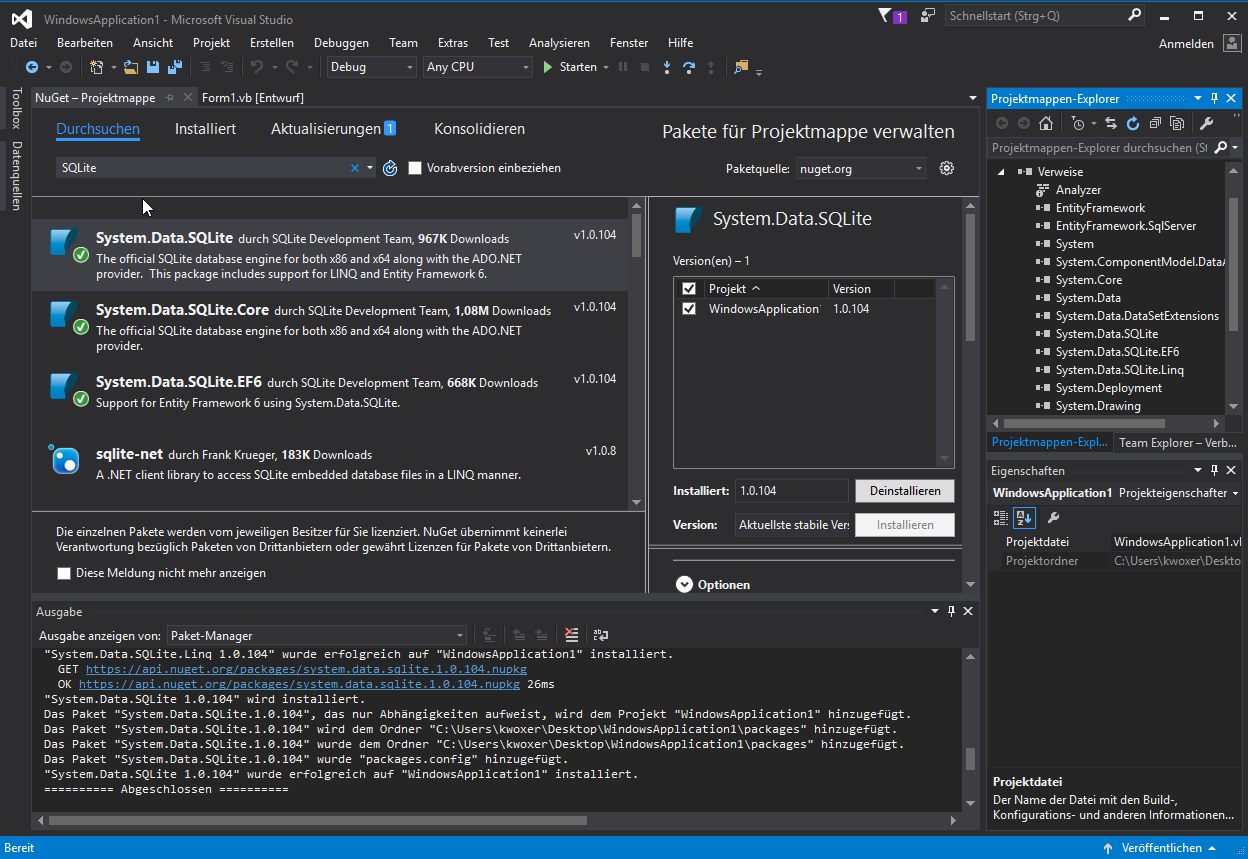
Task: Uncheck the WindowsApplication1 project checkbox
Action: pos(688,309)
